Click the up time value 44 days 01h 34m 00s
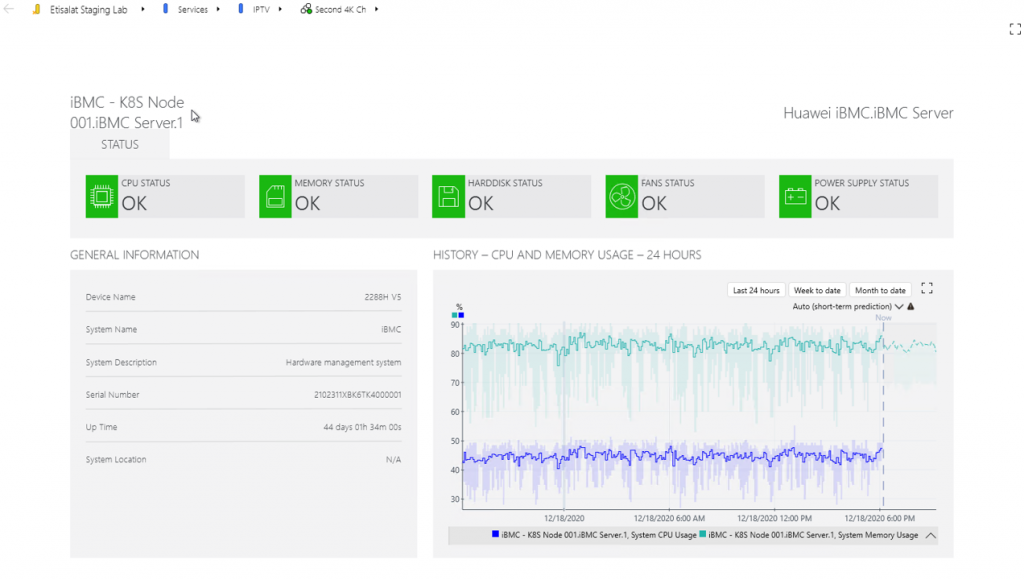This screenshot has width=1024, height=580. point(362,427)
